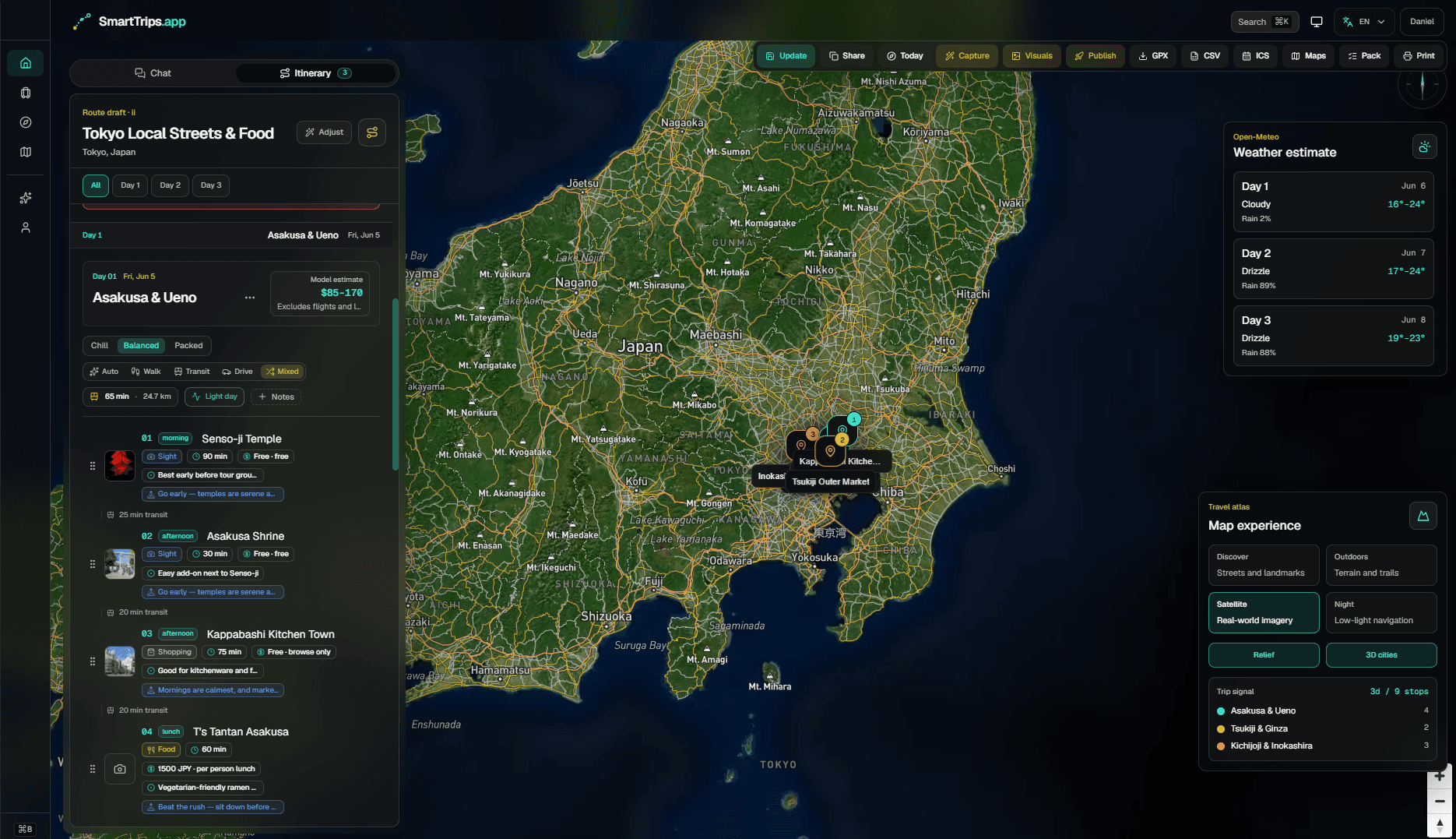Download GPX file from toolbar
This screenshot has height=839, width=1456.
1153,56
